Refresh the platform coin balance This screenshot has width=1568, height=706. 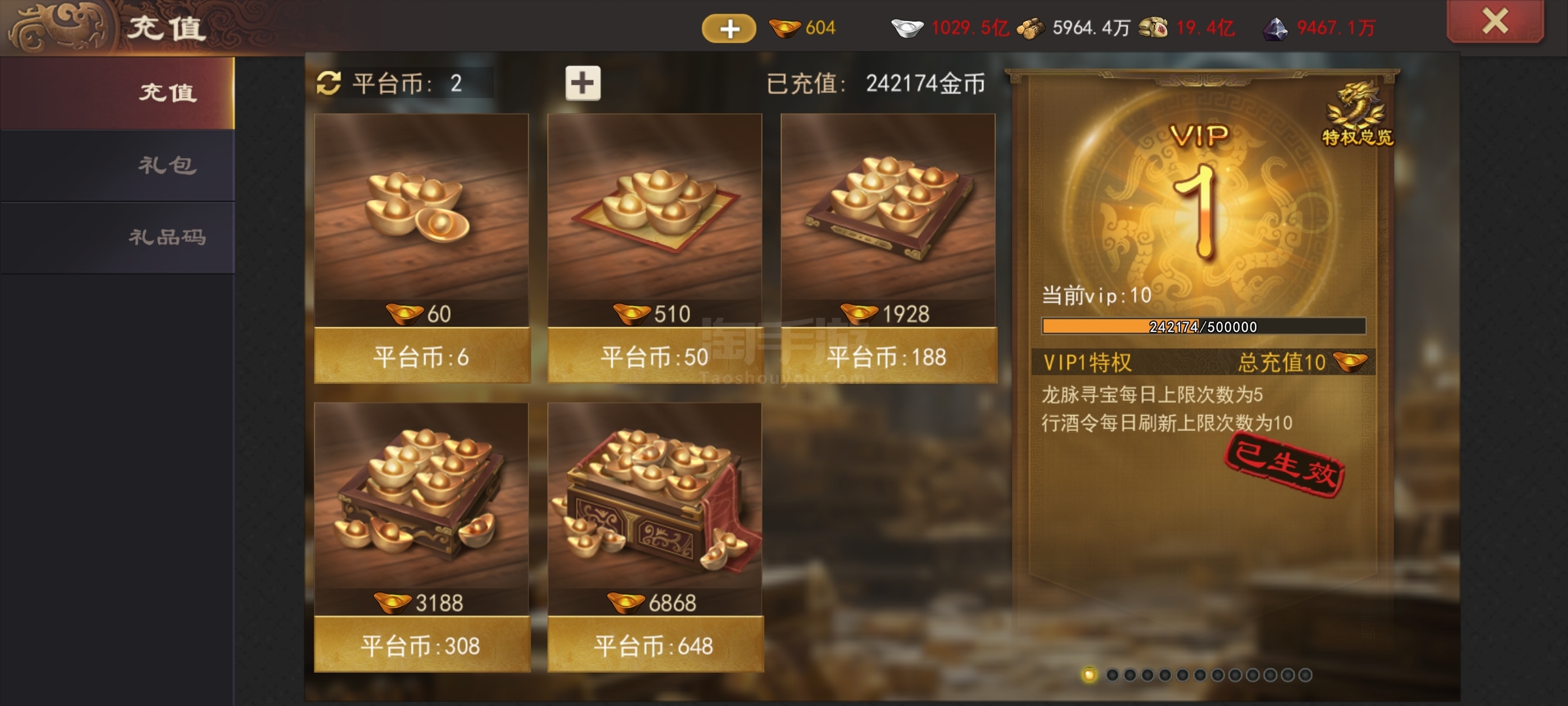tap(329, 83)
